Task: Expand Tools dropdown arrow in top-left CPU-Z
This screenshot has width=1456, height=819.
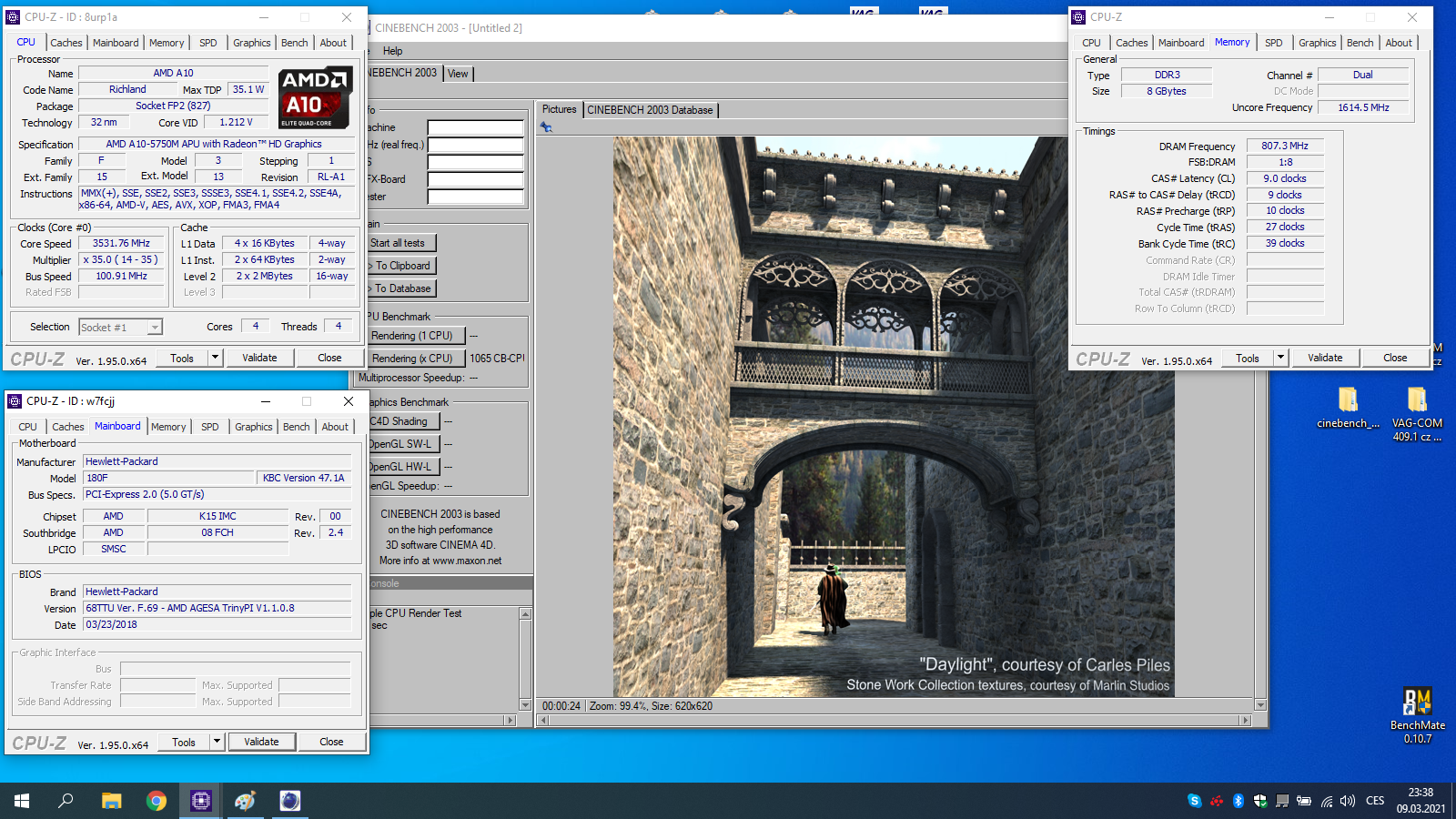Action: (x=216, y=358)
